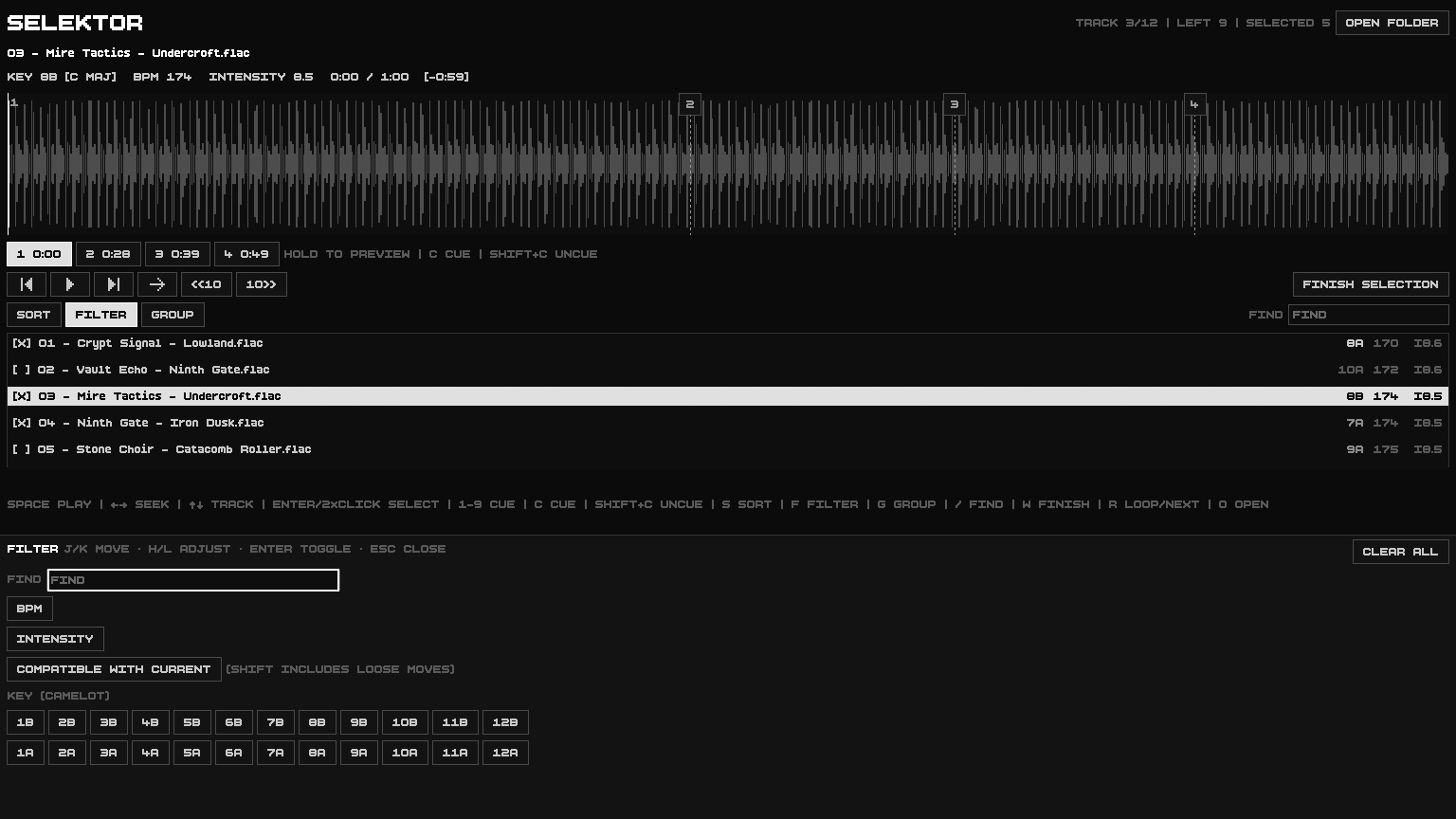Focus the Find field above the track list
The image size is (1456, 819).
coord(1369,315)
